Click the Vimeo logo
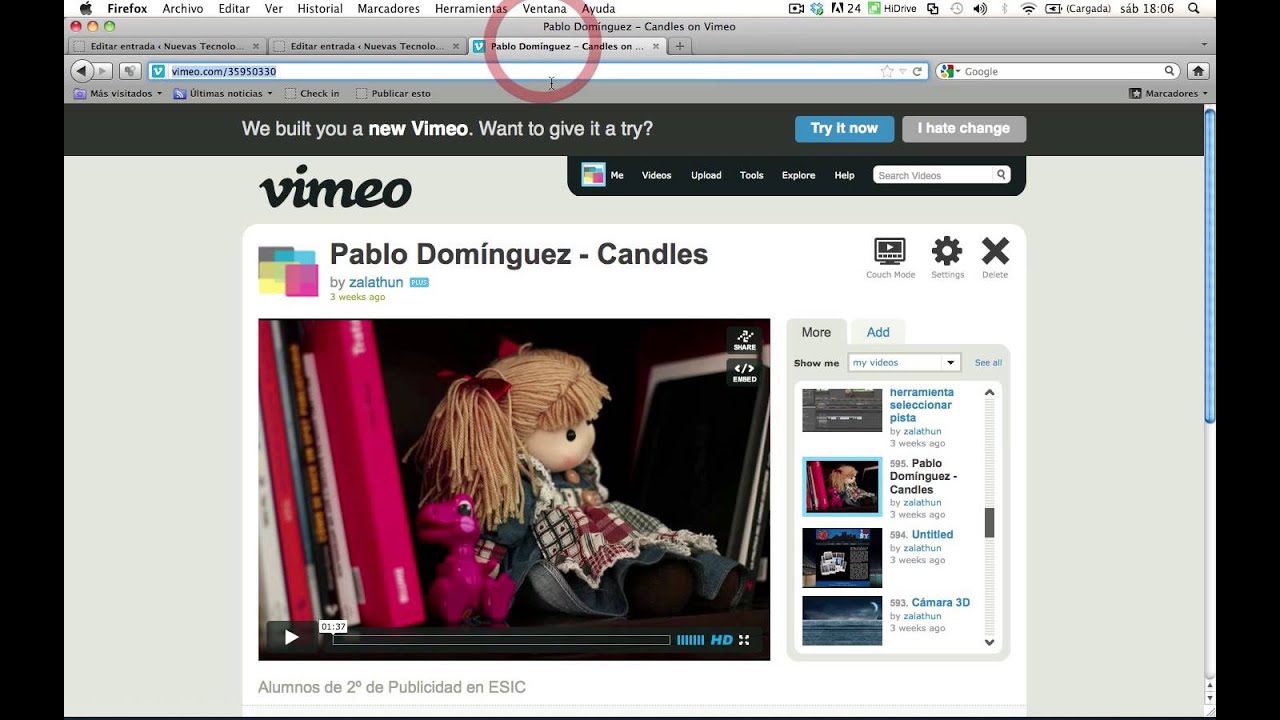The image size is (1280, 720). click(x=336, y=187)
